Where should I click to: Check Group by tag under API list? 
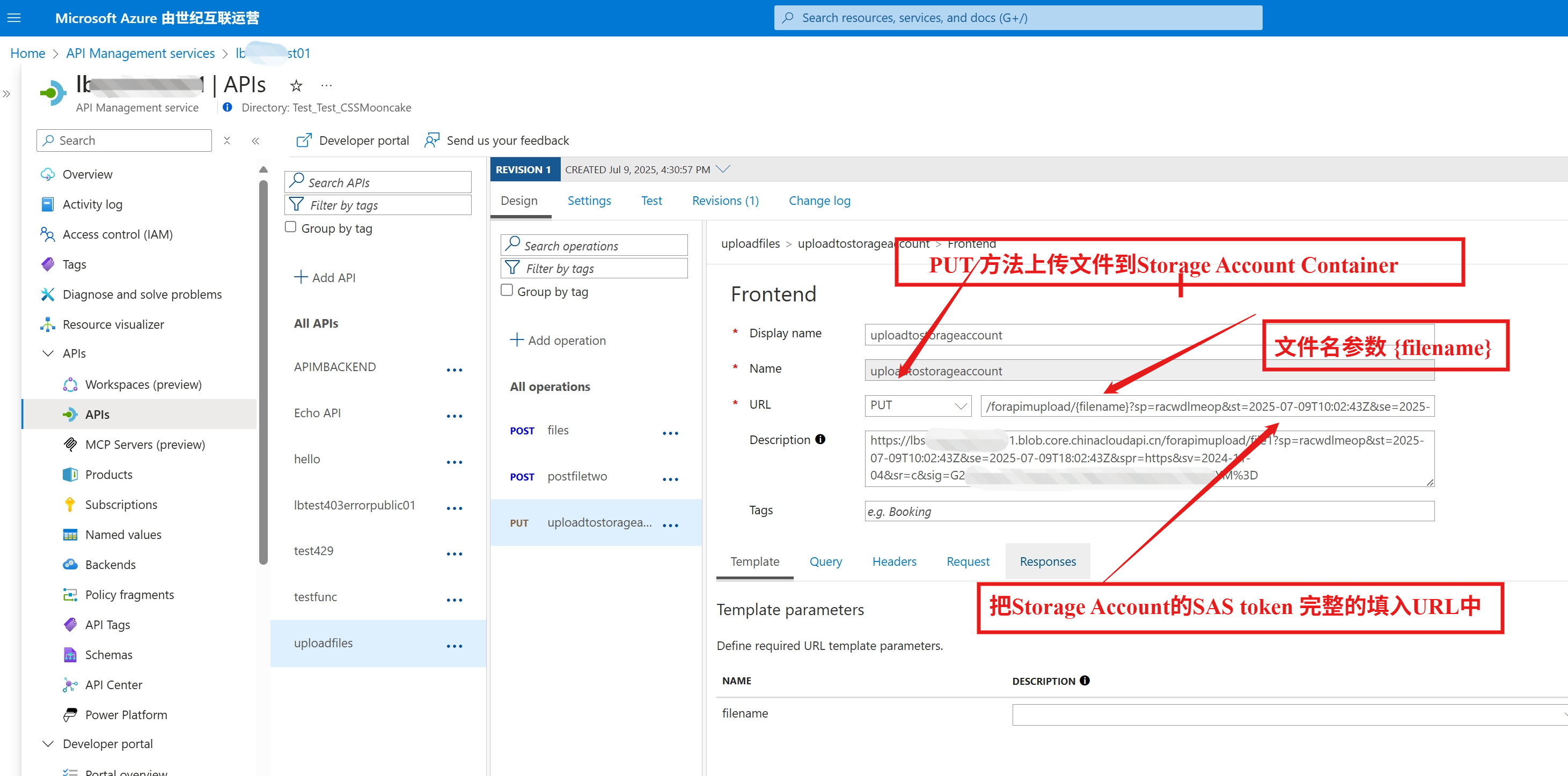pos(291,227)
